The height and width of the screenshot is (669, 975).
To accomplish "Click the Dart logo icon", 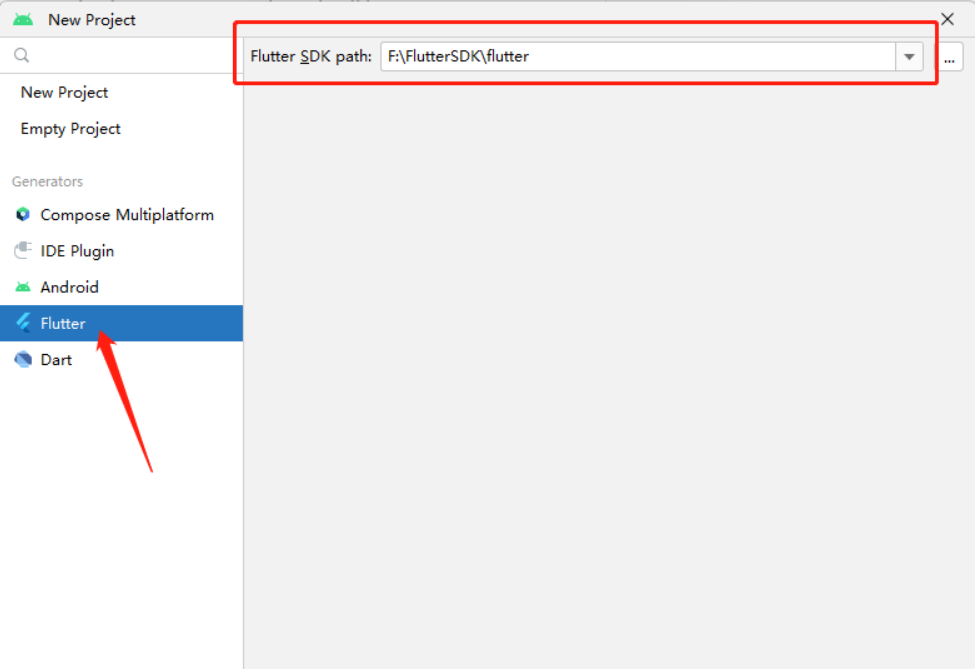I will click(23, 359).
